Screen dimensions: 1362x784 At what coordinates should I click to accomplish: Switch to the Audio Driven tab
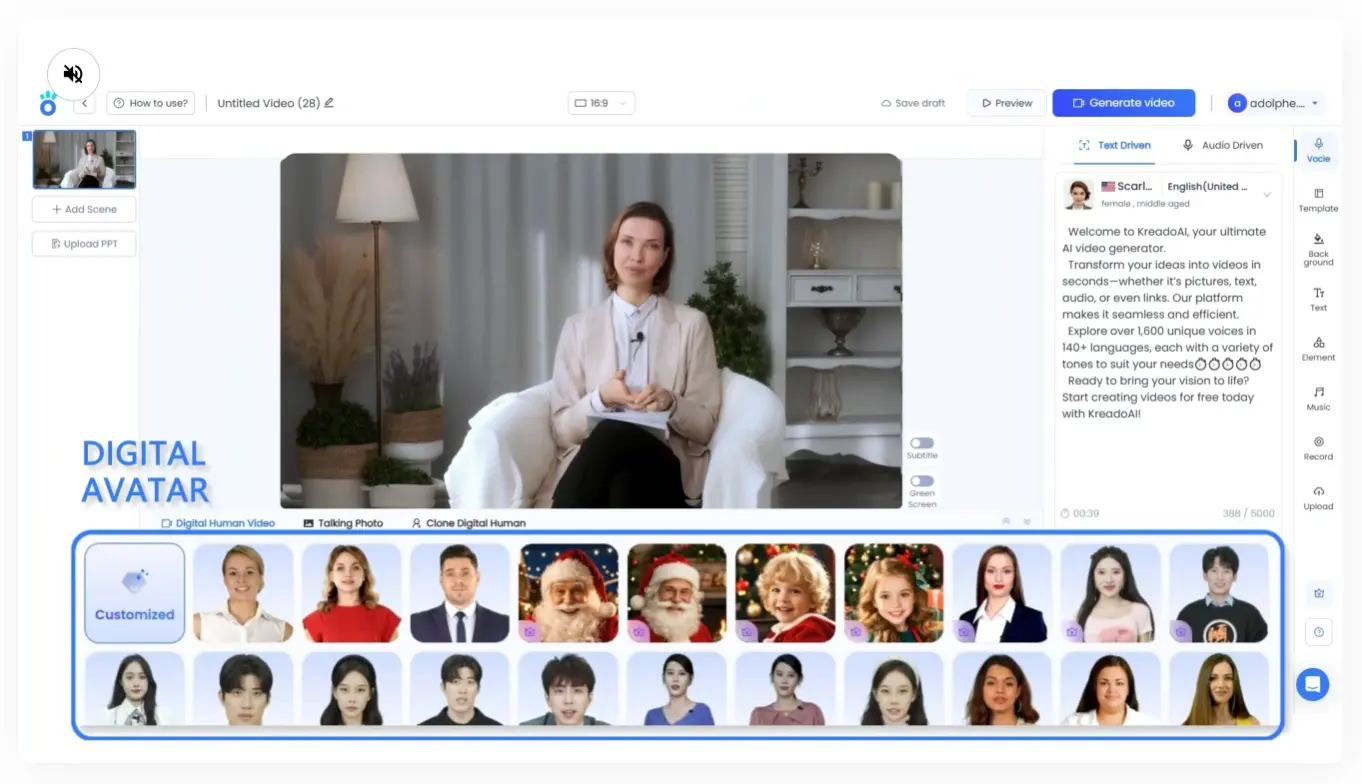point(1222,145)
